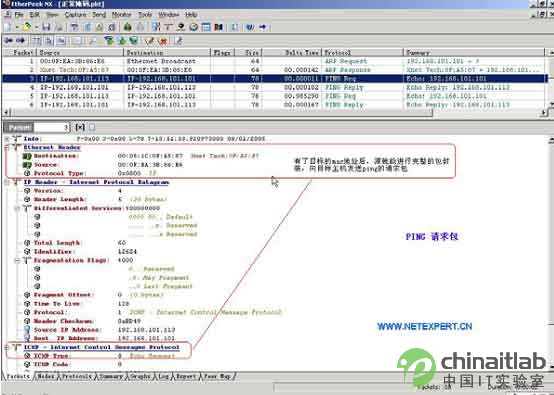
Task: Click the green bell toolbar icon
Action: (128, 27)
